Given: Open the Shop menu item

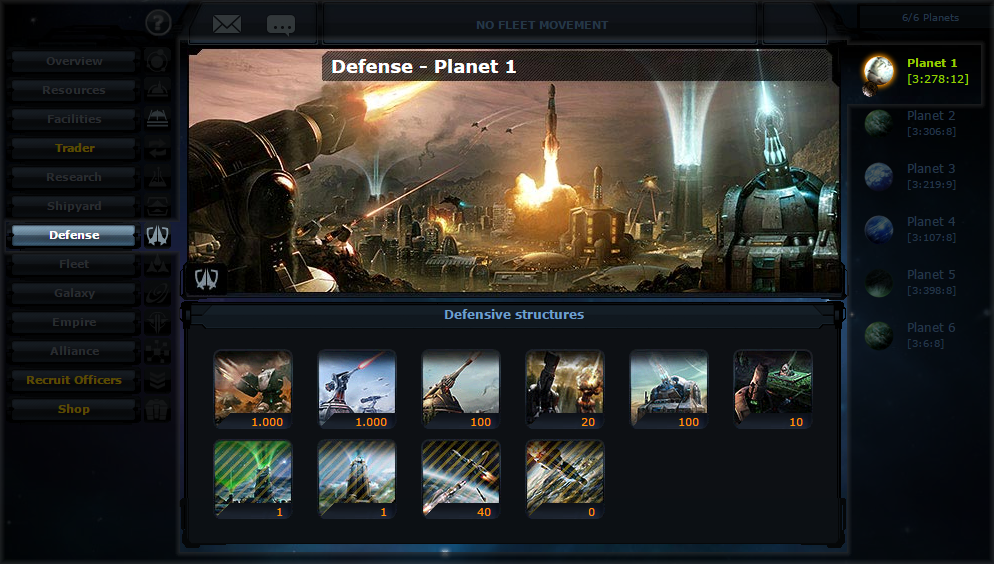Looking at the screenshot, I should pos(74,409).
